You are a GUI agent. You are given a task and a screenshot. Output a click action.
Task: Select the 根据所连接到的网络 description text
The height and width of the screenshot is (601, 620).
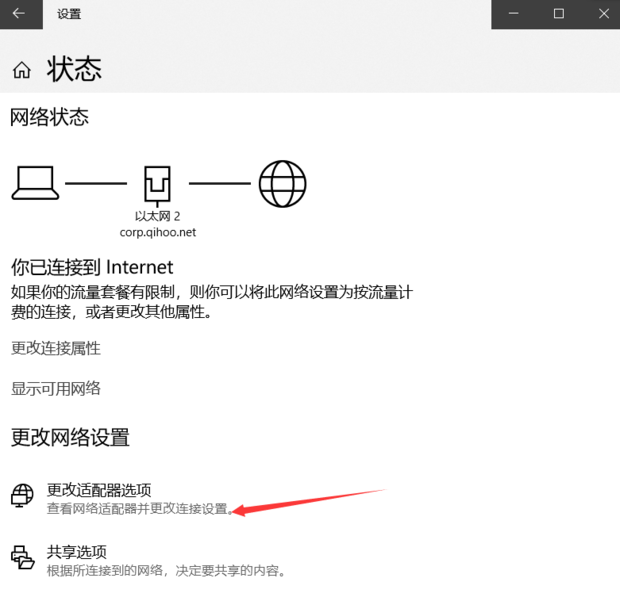point(166,571)
